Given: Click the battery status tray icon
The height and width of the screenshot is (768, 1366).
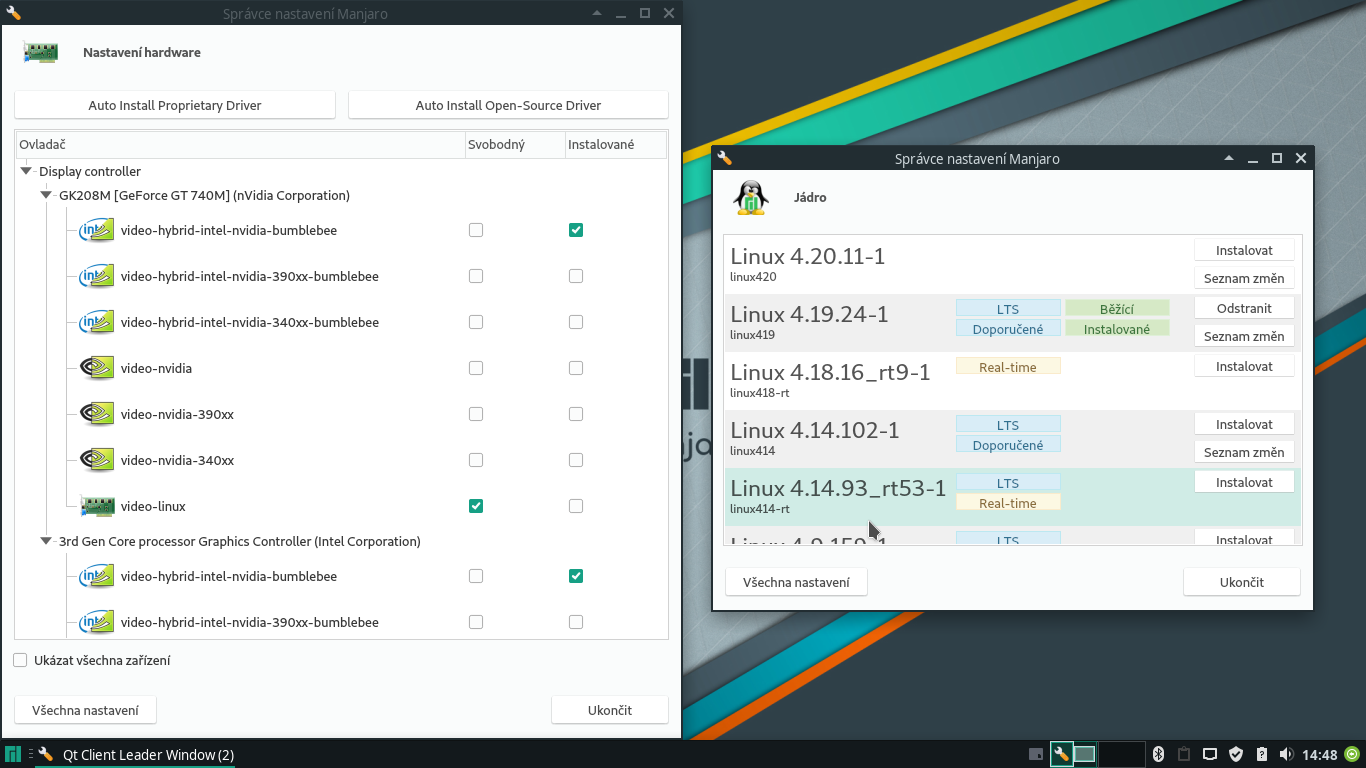Looking at the screenshot, I should click(x=1261, y=754).
